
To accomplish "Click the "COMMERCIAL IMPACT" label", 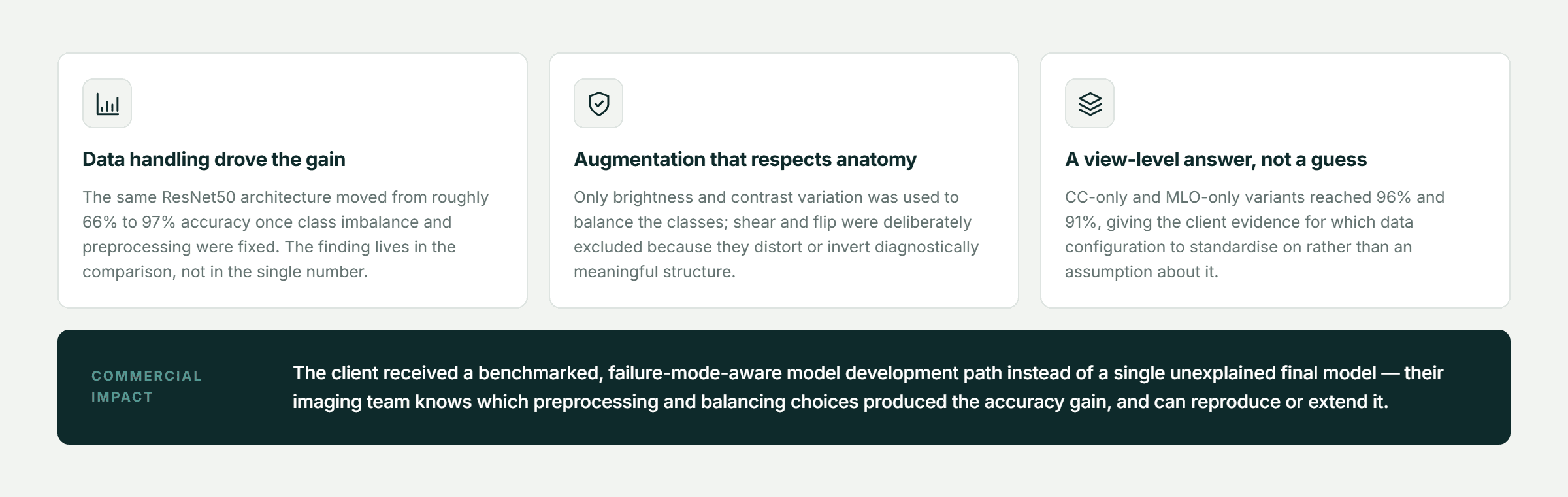I will (147, 386).
